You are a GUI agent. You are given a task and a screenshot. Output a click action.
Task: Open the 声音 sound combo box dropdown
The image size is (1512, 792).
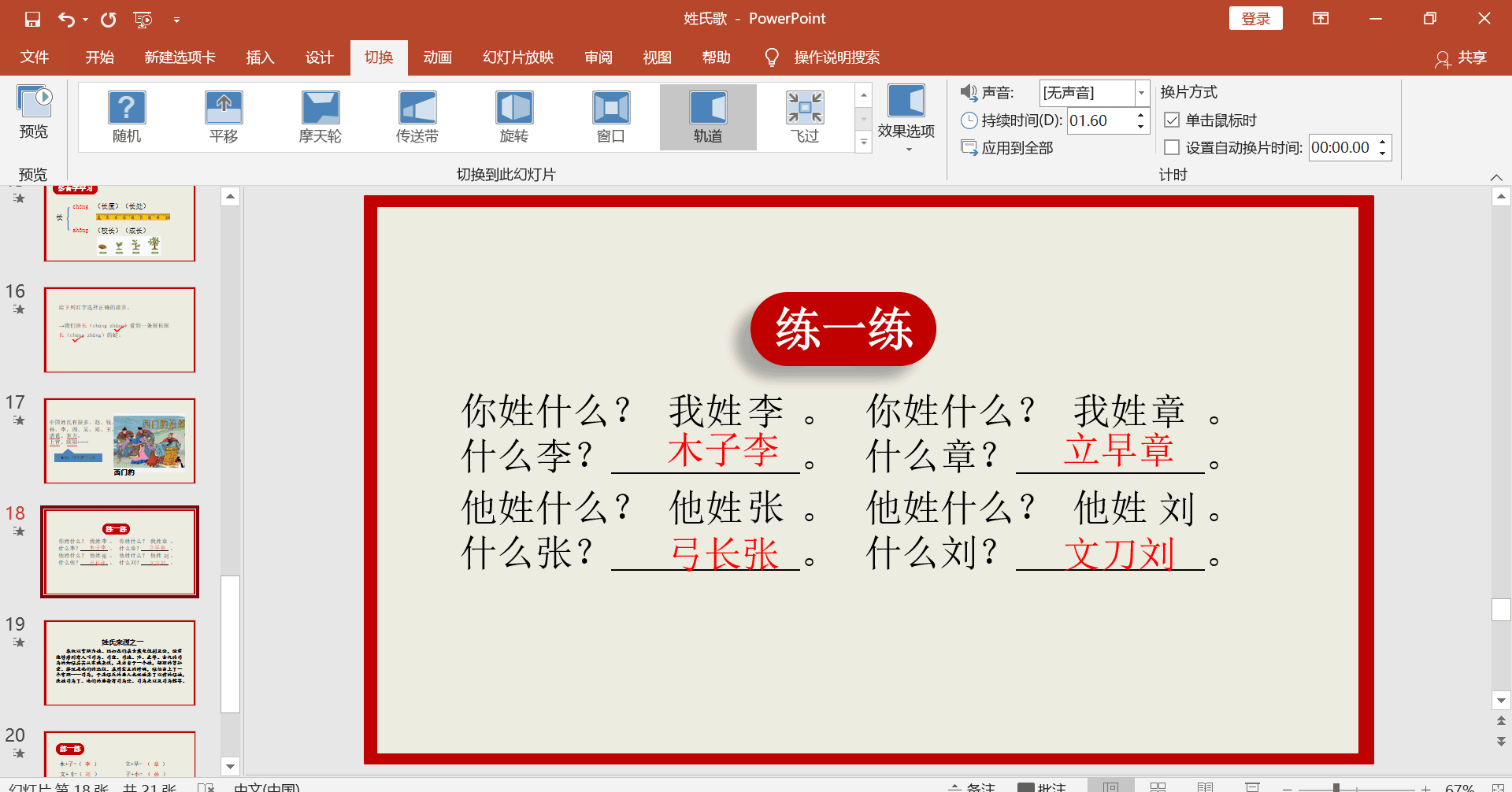[x=1141, y=93]
